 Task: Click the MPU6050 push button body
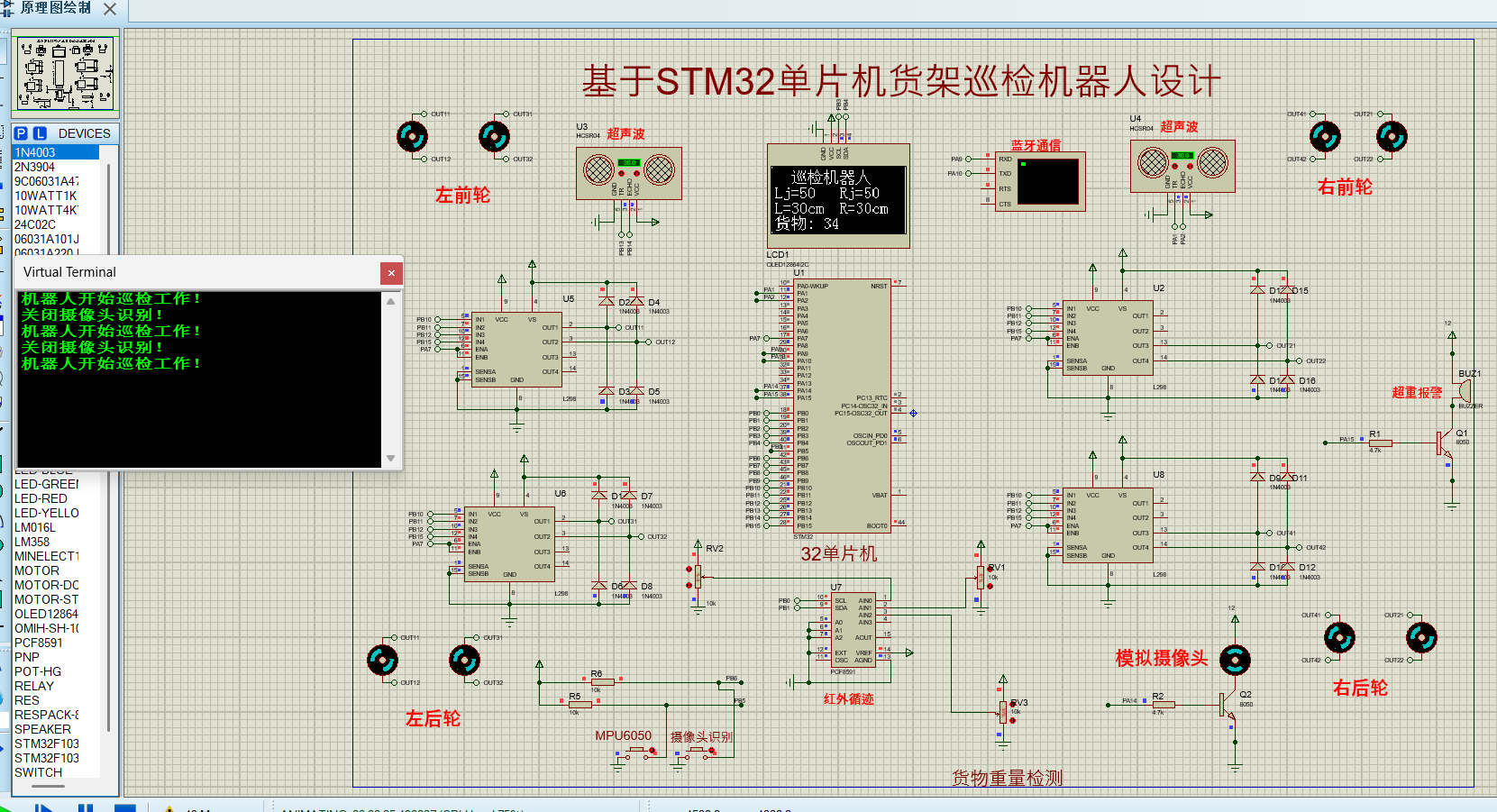pos(636,750)
